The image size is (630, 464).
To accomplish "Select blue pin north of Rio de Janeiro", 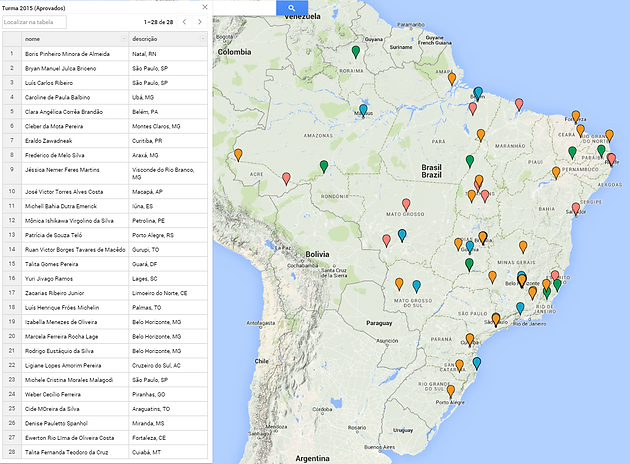I will click(x=520, y=309).
